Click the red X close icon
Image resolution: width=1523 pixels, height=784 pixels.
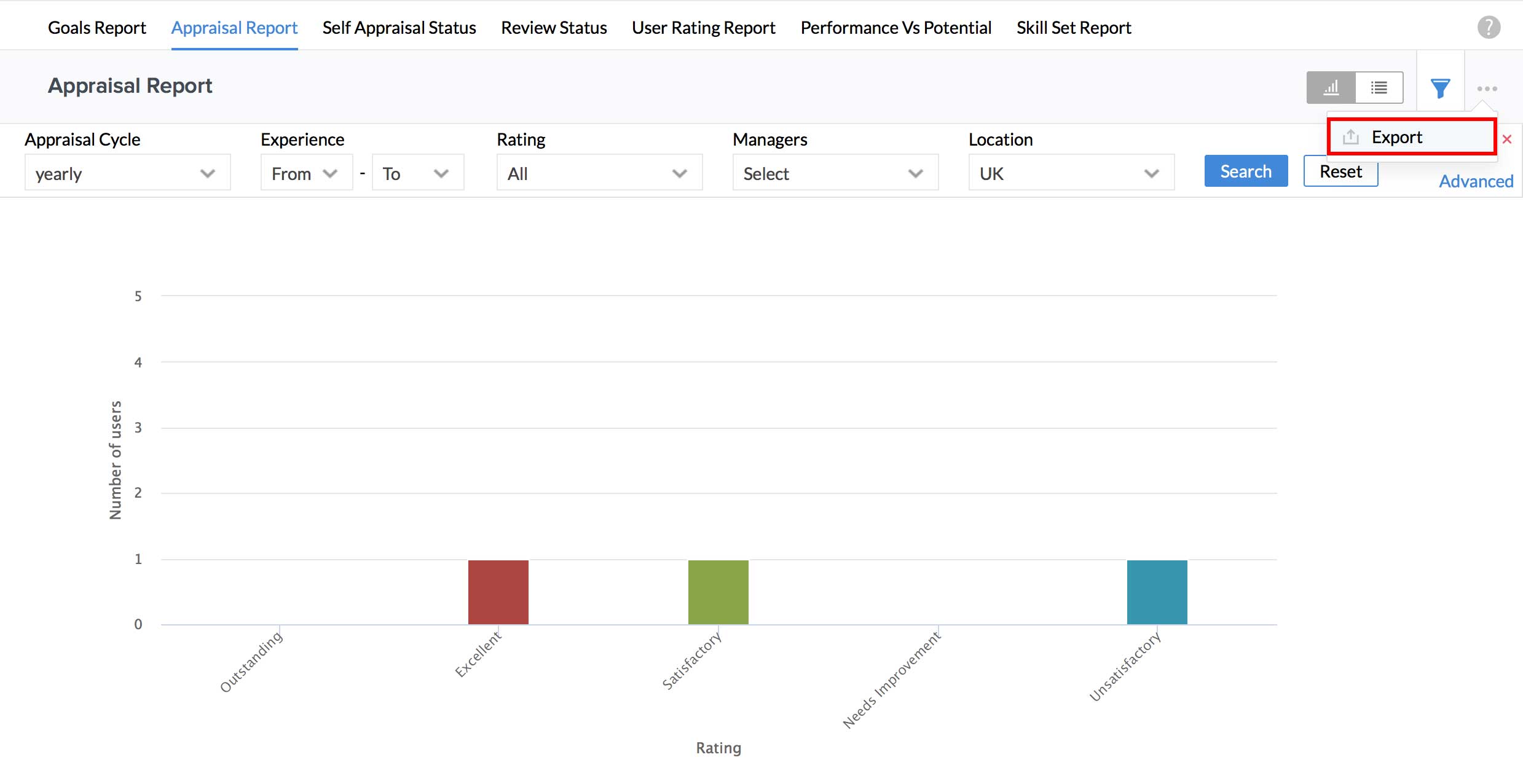(x=1507, y=139)
